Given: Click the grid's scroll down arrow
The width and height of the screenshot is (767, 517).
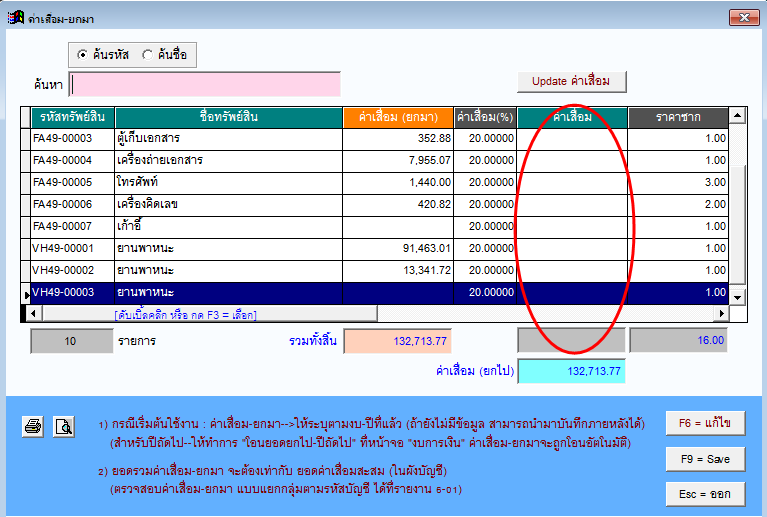Looking at the screenshot, I should tap(737, 297).
